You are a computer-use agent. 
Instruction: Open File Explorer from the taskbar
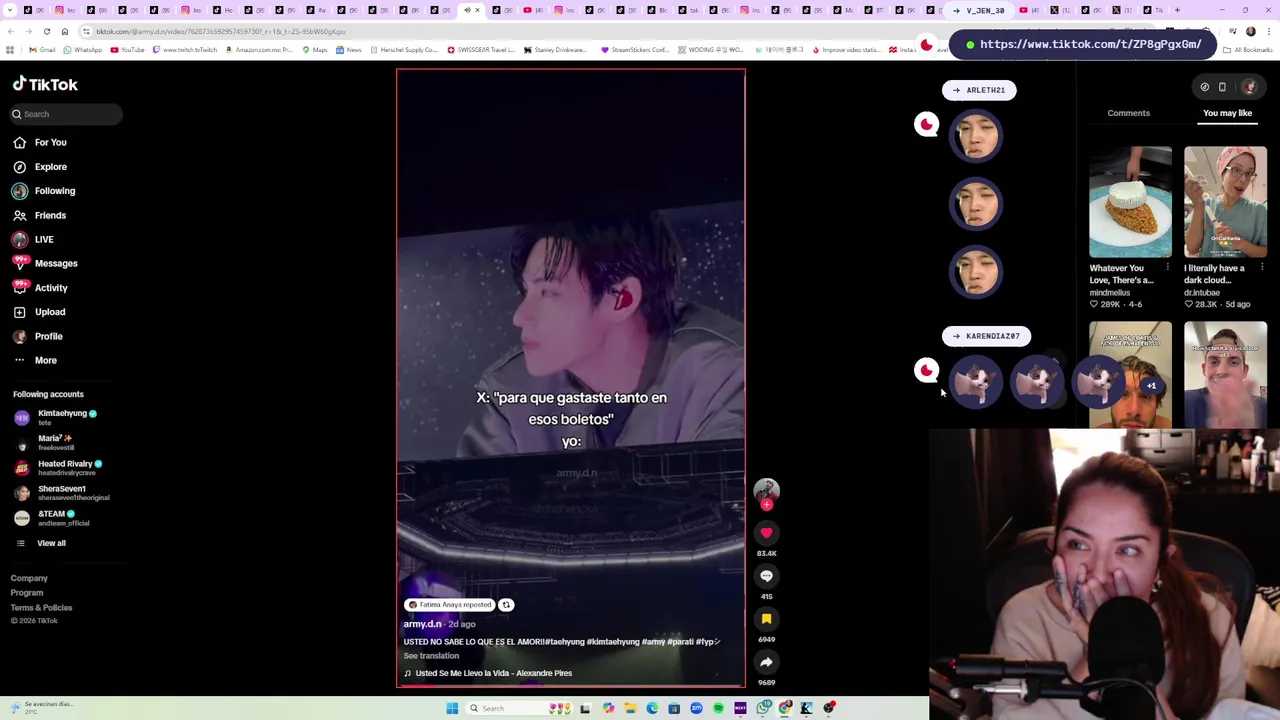(x=630, y=708)
